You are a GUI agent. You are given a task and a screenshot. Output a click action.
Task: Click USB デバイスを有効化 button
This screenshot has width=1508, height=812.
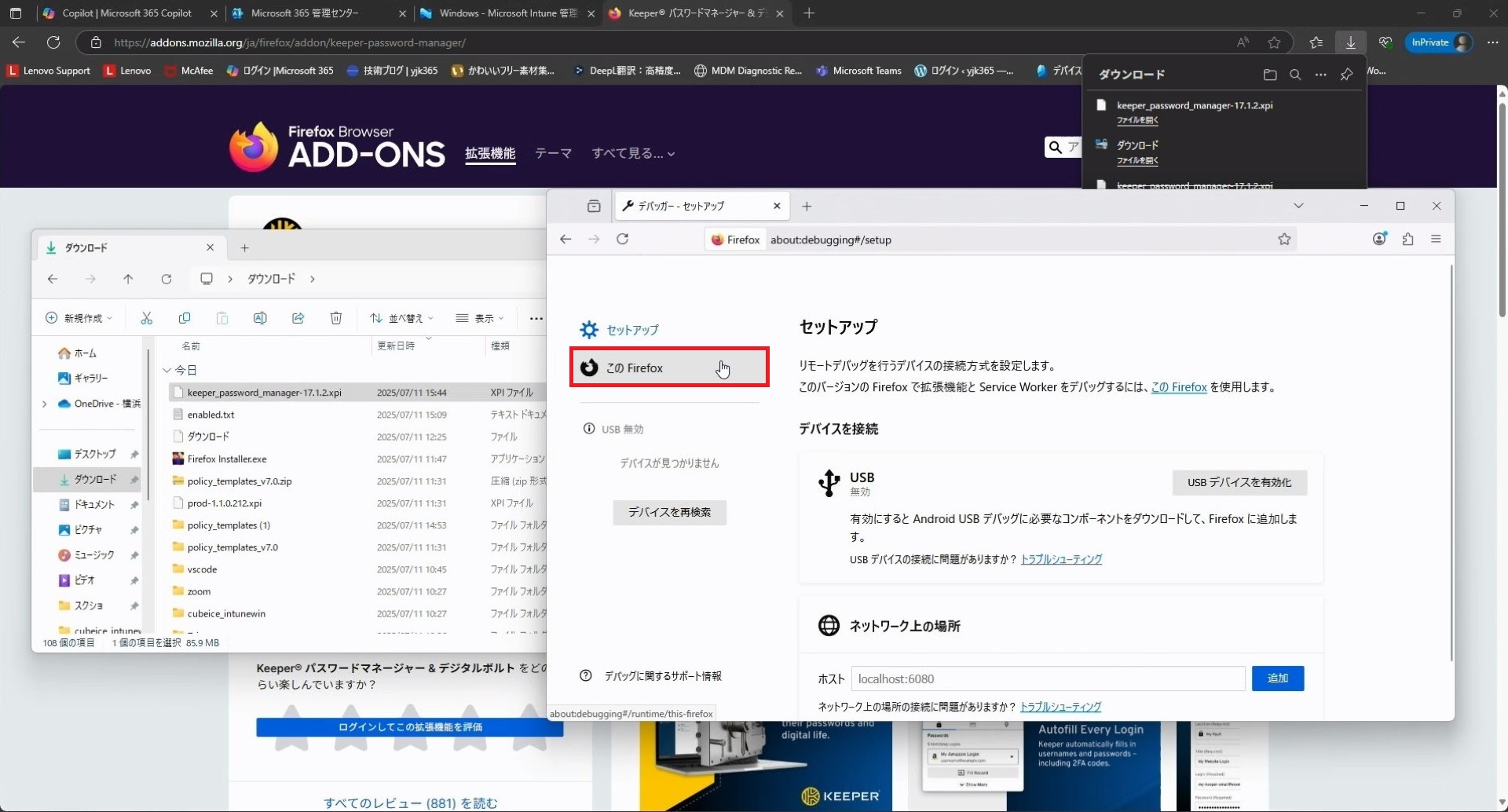coord(1239,482)
